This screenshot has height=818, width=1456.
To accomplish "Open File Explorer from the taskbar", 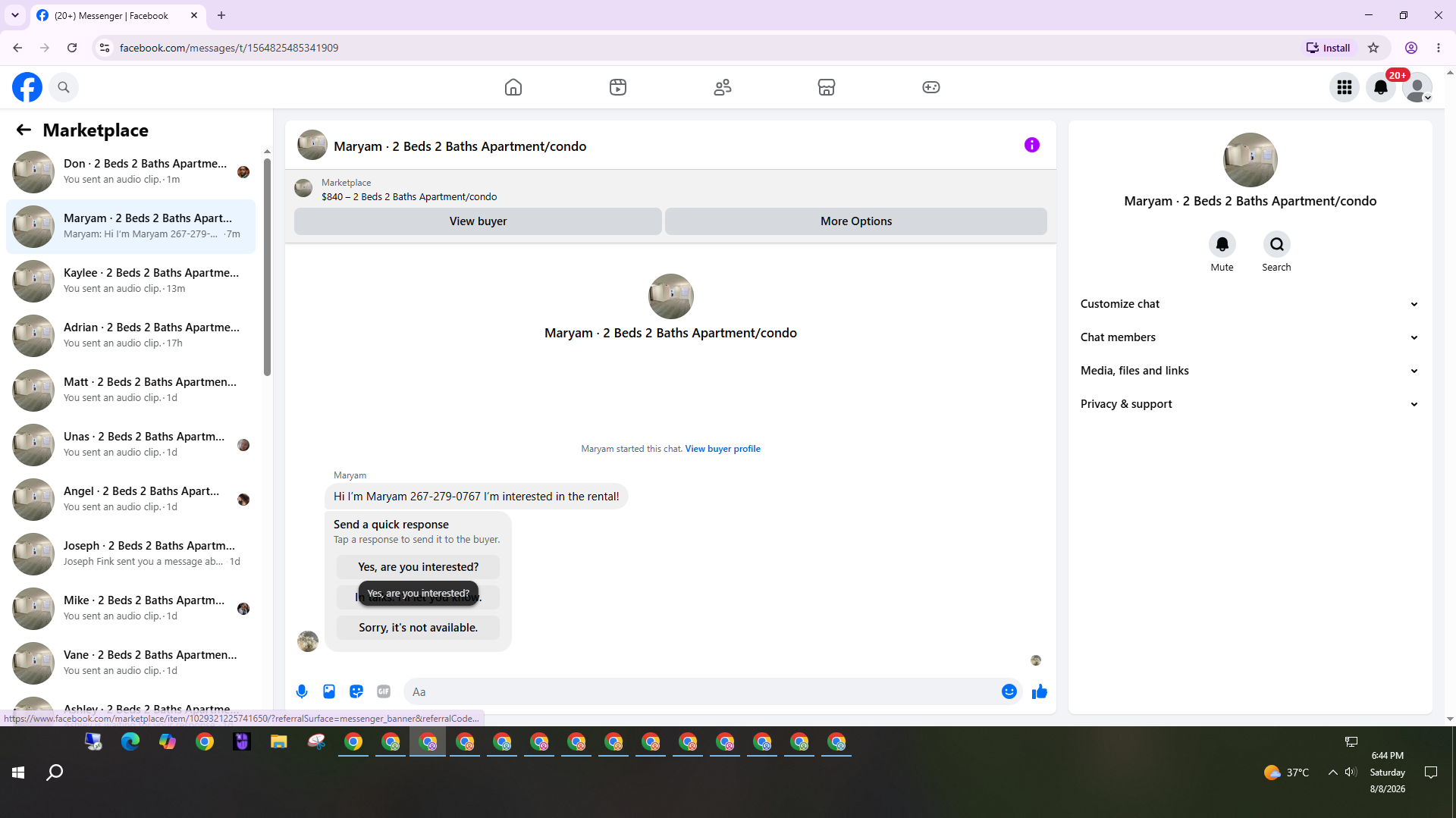I will [279, 742].
